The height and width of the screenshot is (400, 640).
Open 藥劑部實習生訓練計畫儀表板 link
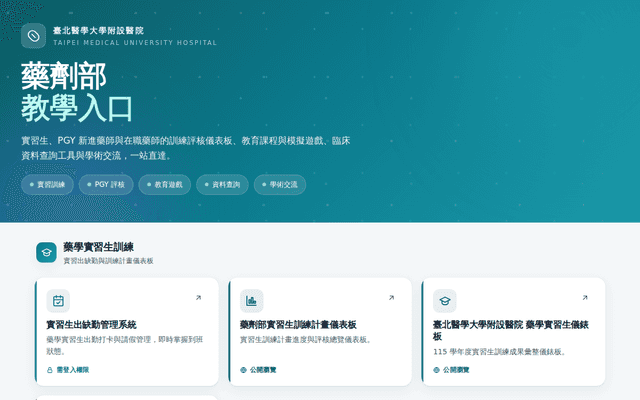(x=298, y=325)
